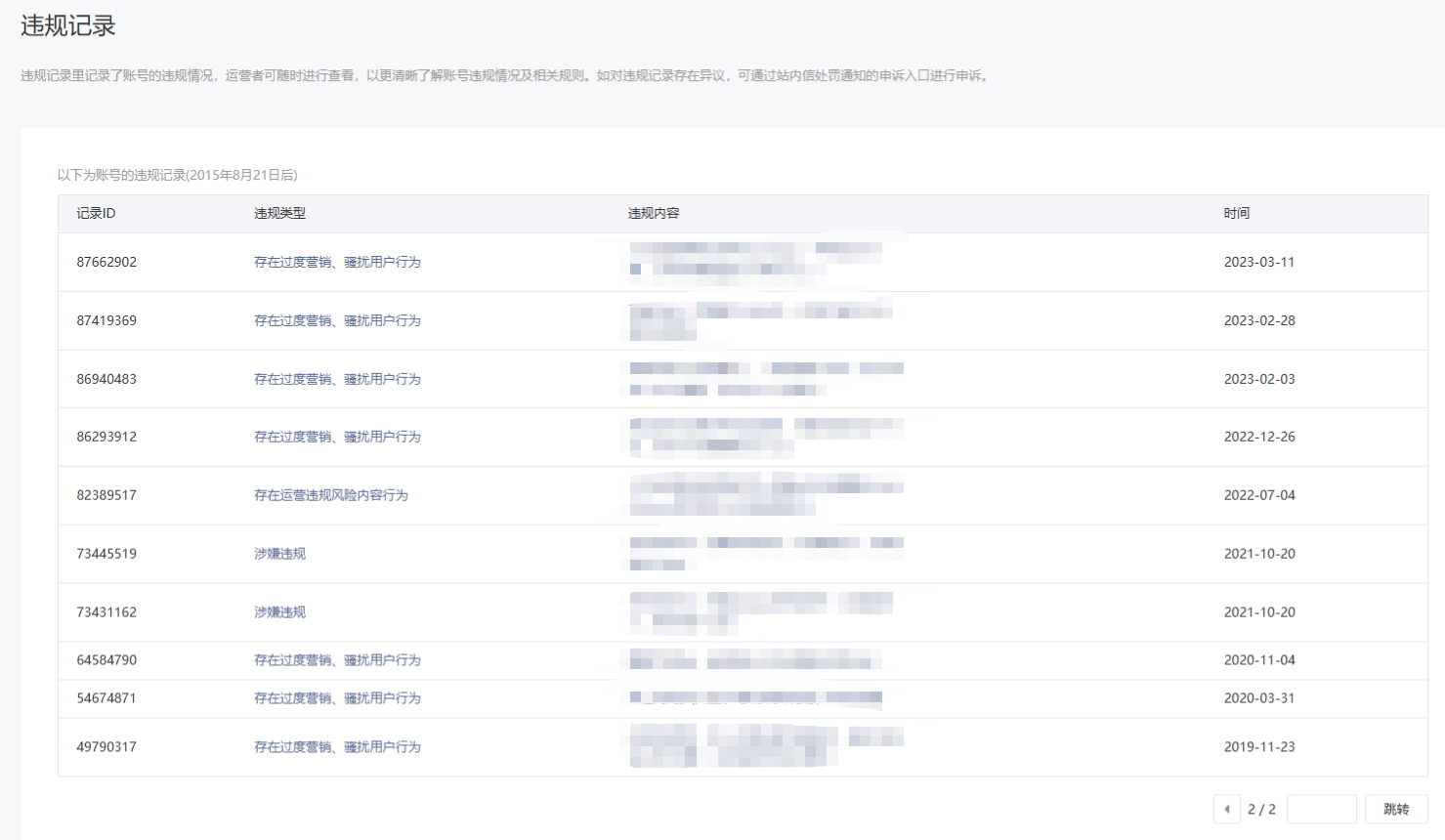Viewport: 1445px width, 840px height.
Task: Click the description text about 申诉入口
Action: 506,75
